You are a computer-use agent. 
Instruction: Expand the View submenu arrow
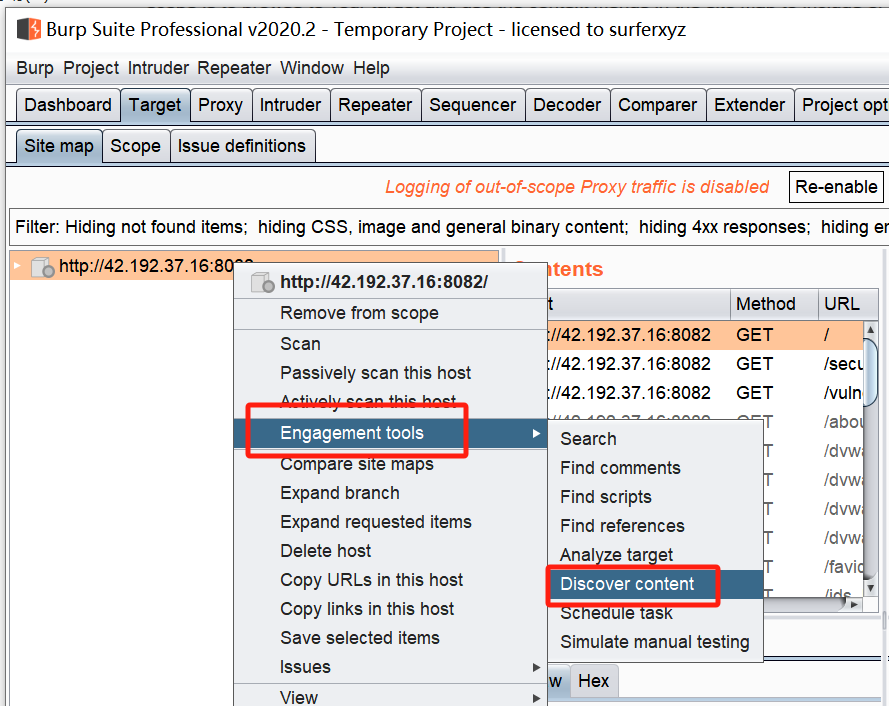[x=536, y=698]
